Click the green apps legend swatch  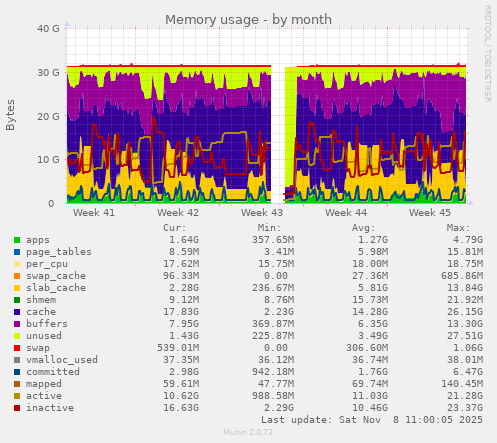point(17,240)
